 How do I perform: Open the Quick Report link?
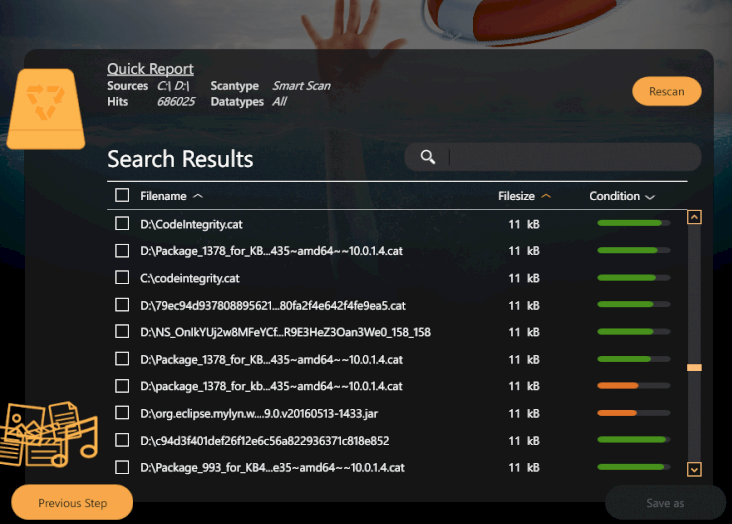tap(150, 69)
